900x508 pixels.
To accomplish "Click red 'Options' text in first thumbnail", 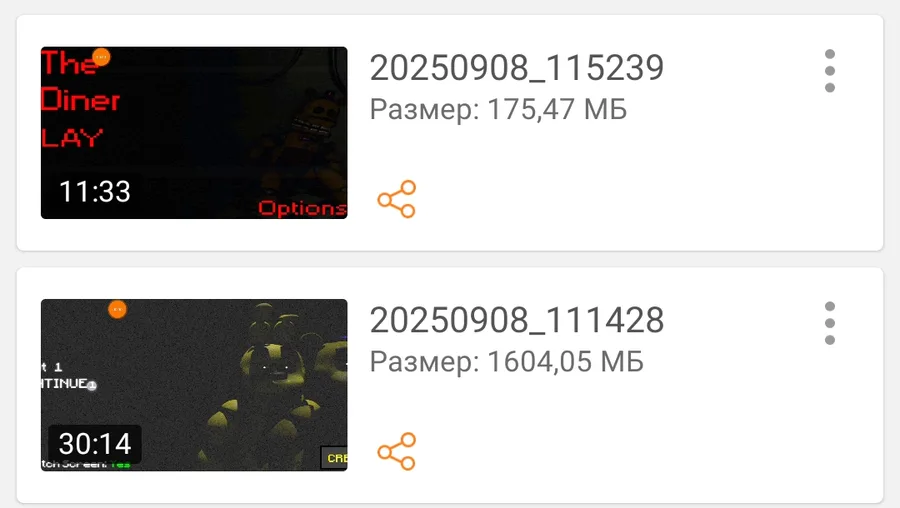I will (302, 208).
